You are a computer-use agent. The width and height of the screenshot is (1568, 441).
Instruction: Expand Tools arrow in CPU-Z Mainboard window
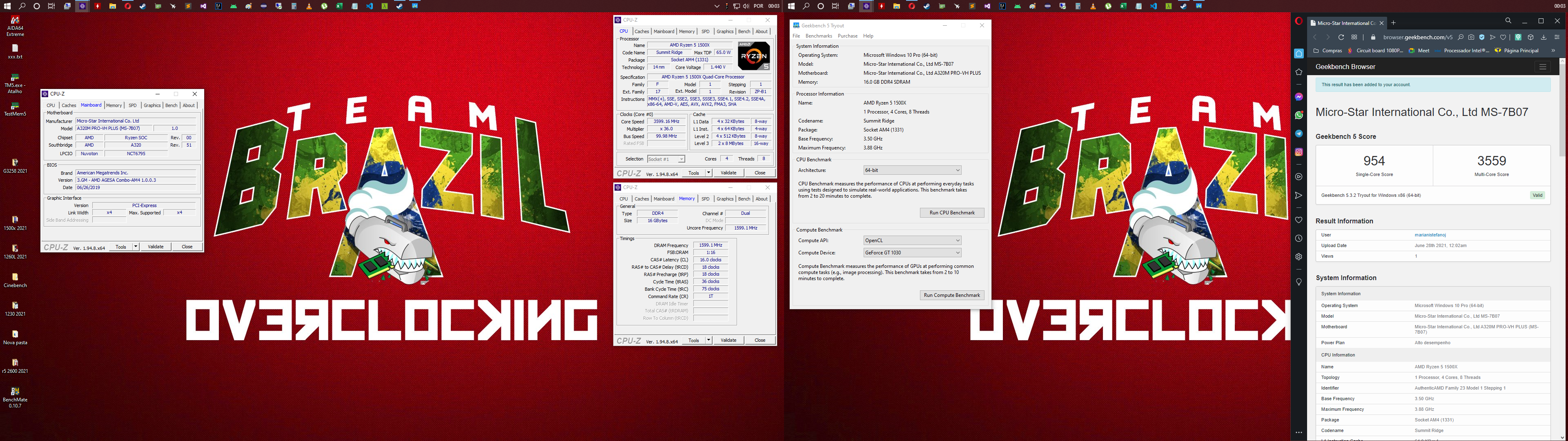135,247
